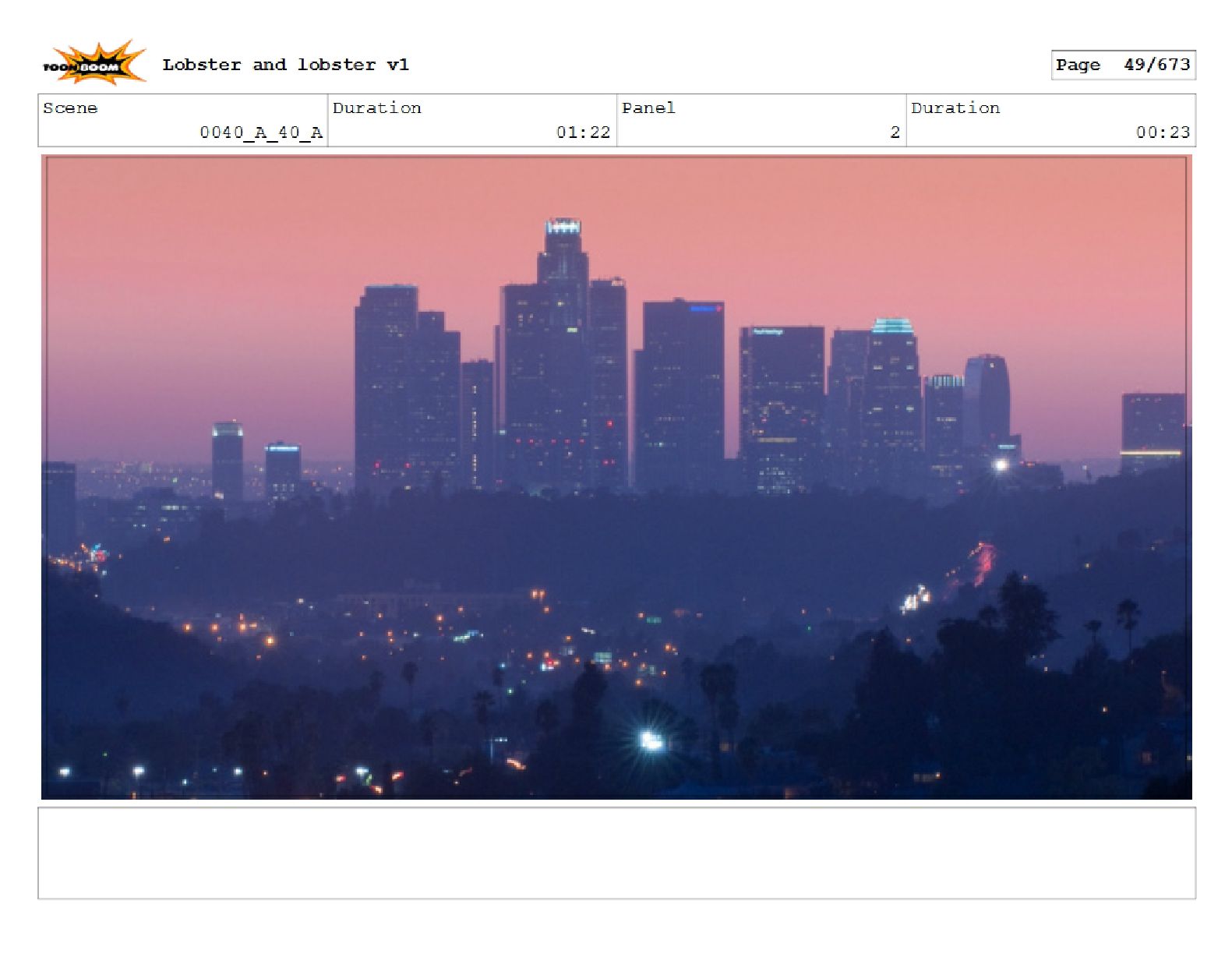
Task: Select the title 'Lobster and lobster v1'
Action: [285, 65]
